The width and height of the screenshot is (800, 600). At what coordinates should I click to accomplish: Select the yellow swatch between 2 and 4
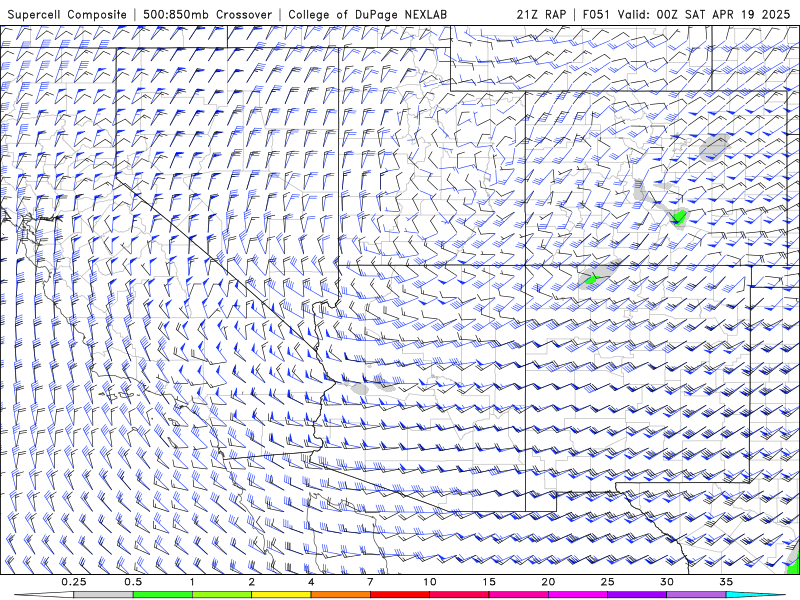[x=281, y=595]
